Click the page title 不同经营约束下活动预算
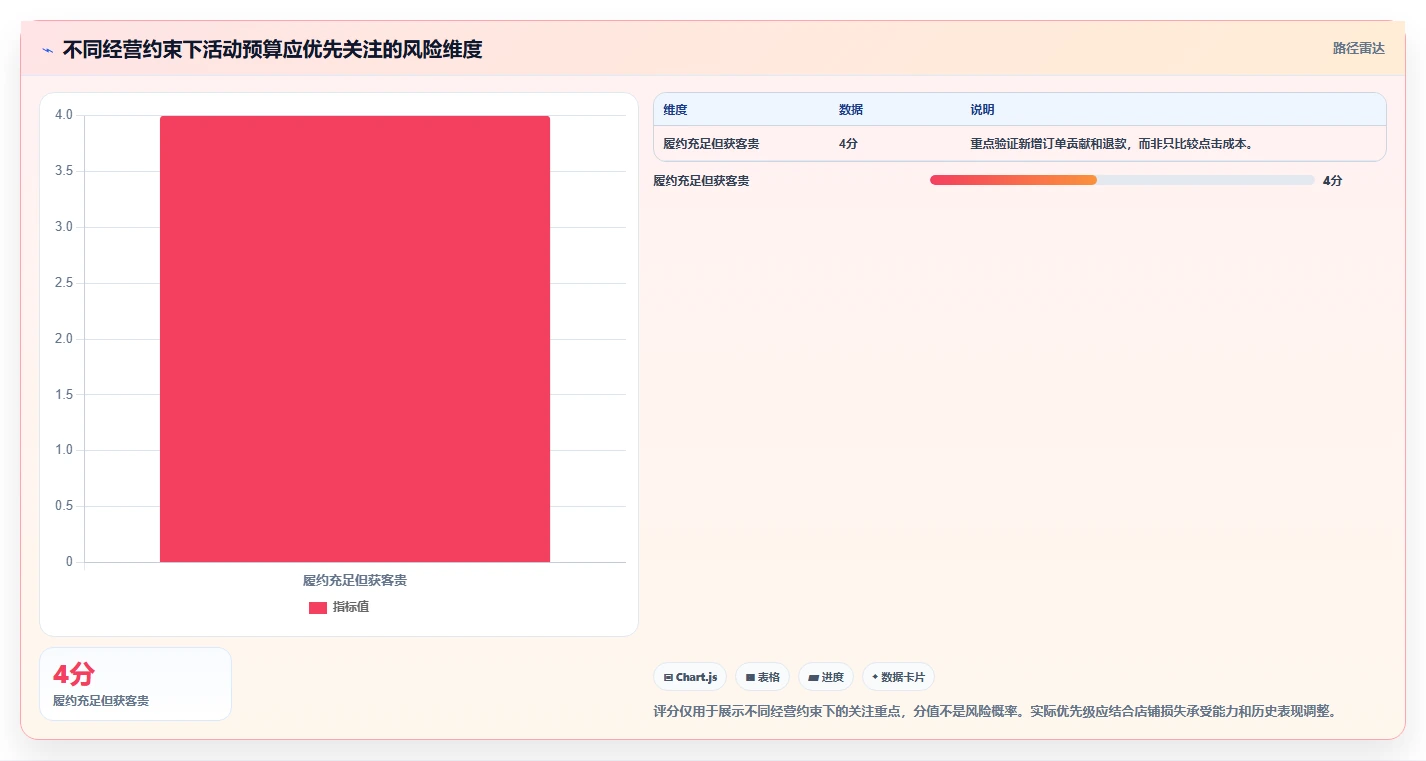Viewport: 1426px width, 761px height. click(x=272, y=49)
